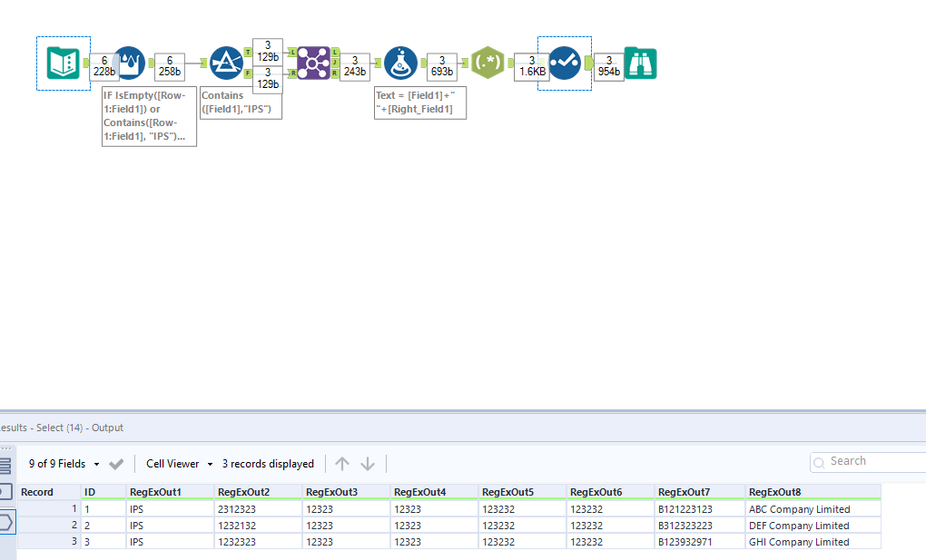
Task: Select the Multi-Row Formula tool
Action: point(129,63)
